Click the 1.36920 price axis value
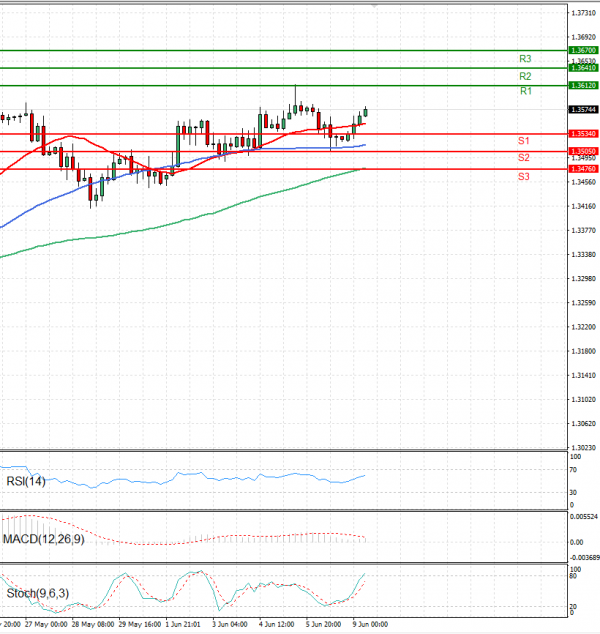The image size is (600, 634). click(x=583, y=37)
